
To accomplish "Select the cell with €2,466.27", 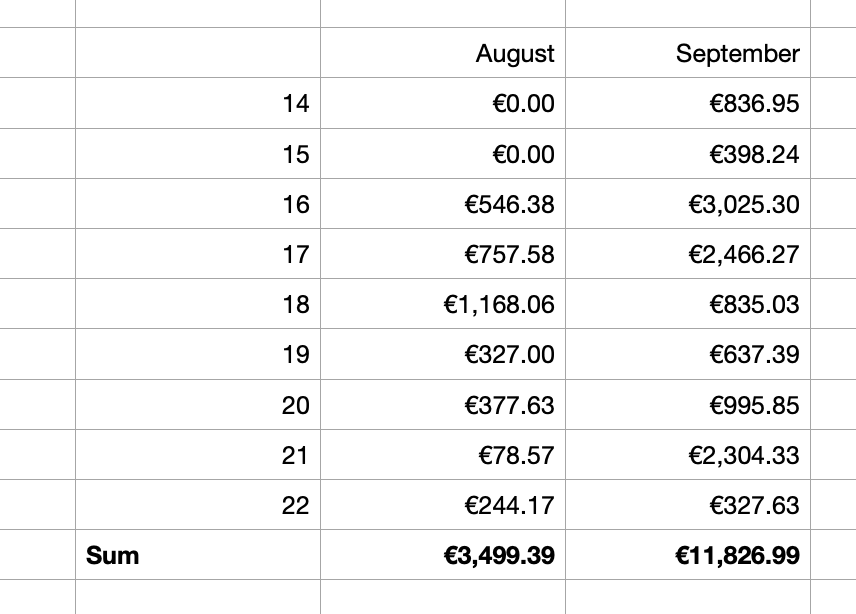I will coord(688,254).
